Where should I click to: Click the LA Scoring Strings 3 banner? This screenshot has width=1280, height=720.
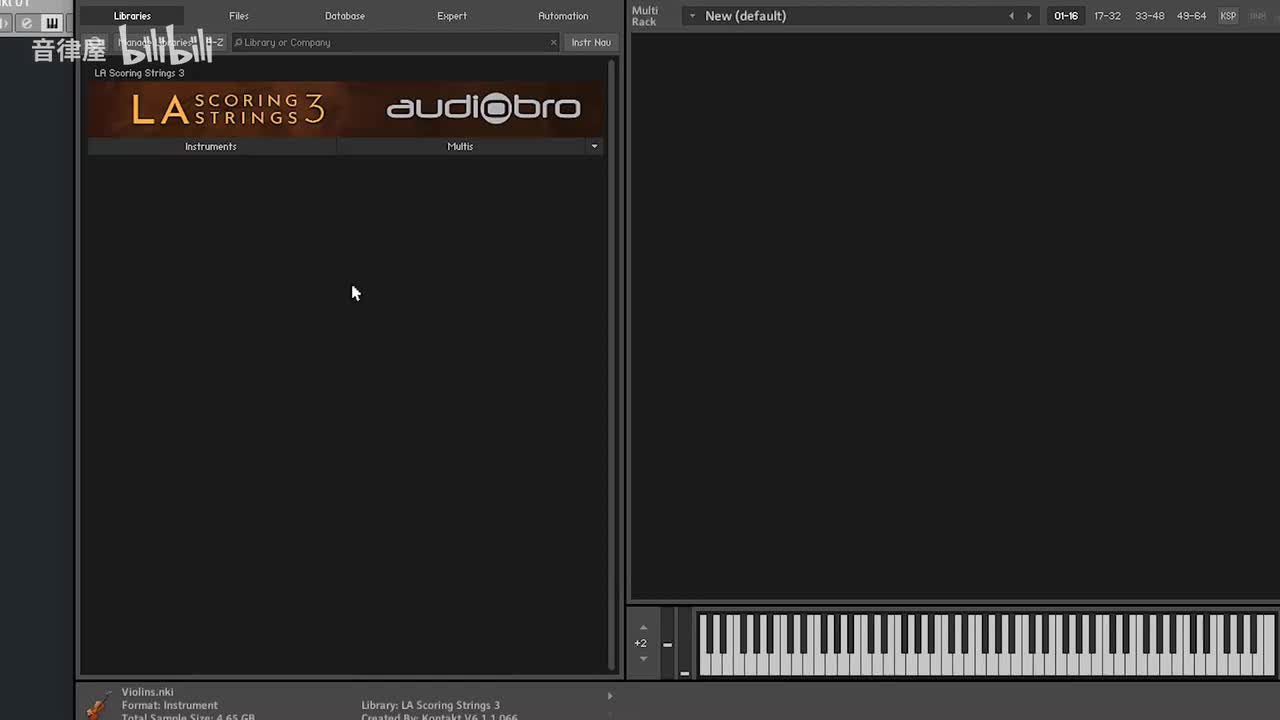[x=346, y=109]
